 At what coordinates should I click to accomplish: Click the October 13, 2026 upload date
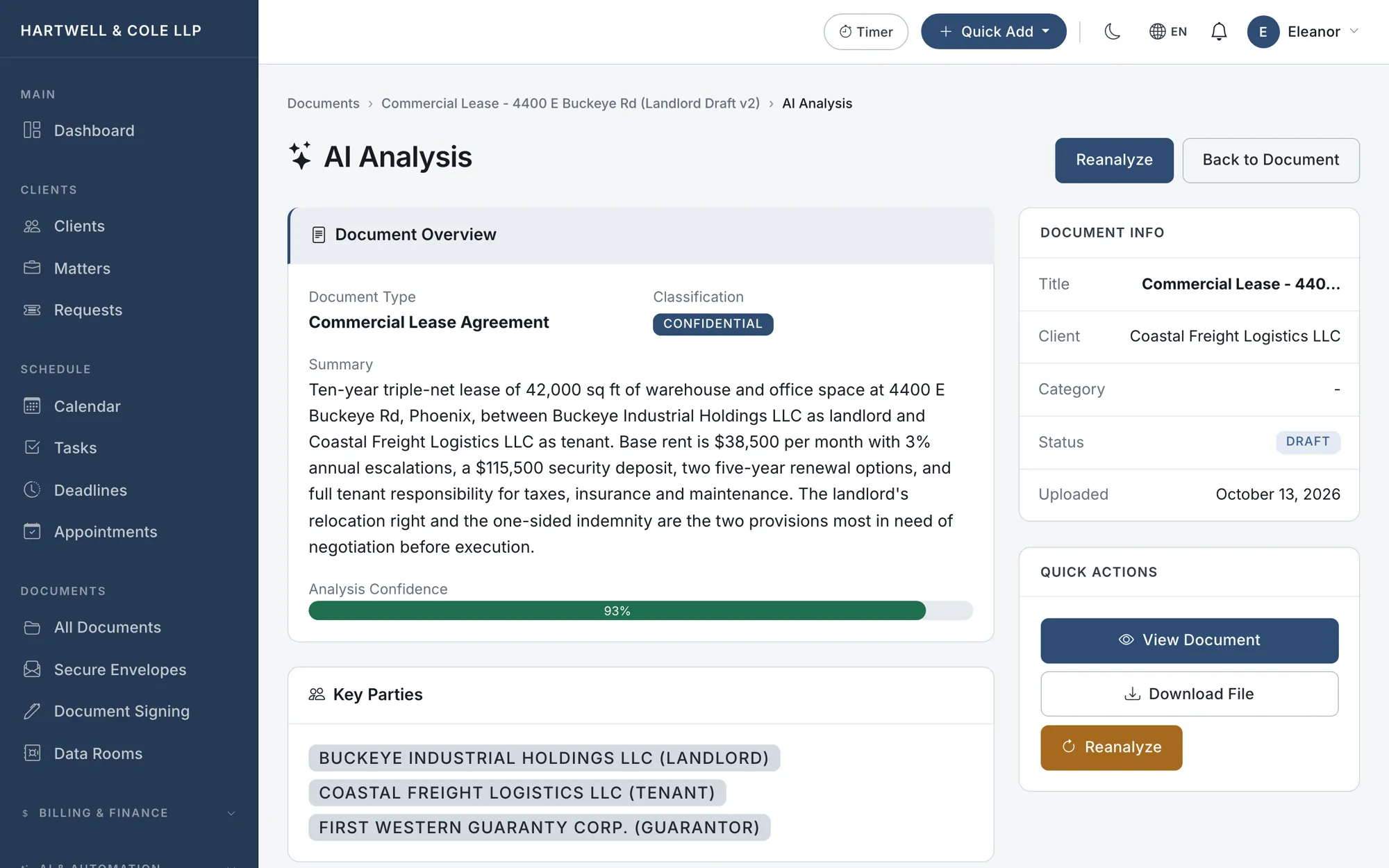click(1278, 494)
